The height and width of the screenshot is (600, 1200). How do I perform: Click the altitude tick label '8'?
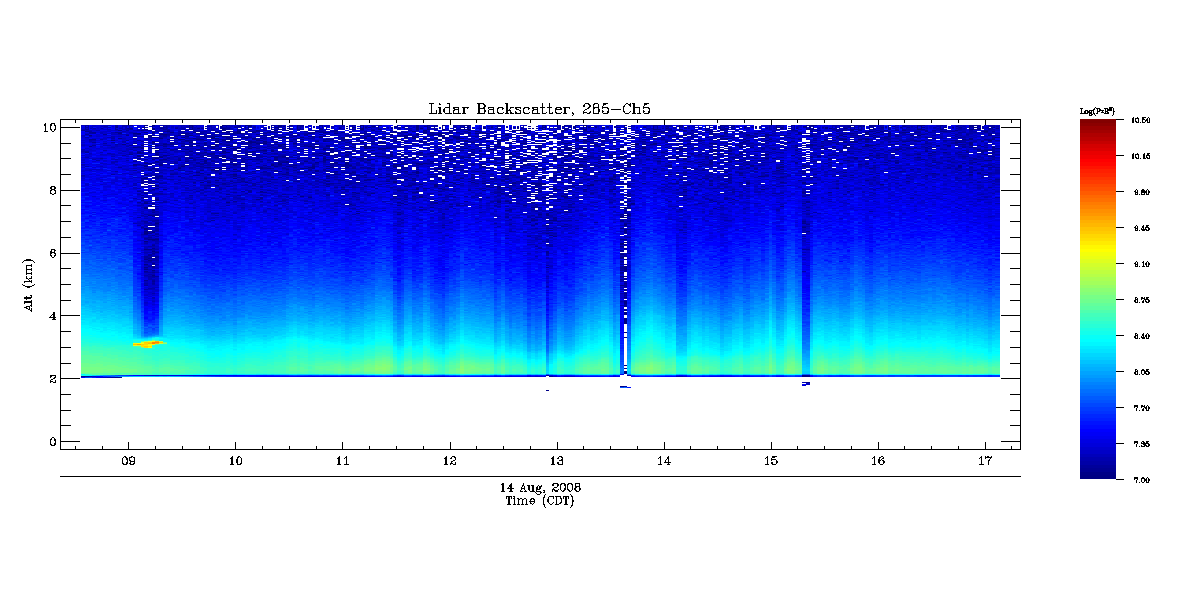click(x=51, y=190)
